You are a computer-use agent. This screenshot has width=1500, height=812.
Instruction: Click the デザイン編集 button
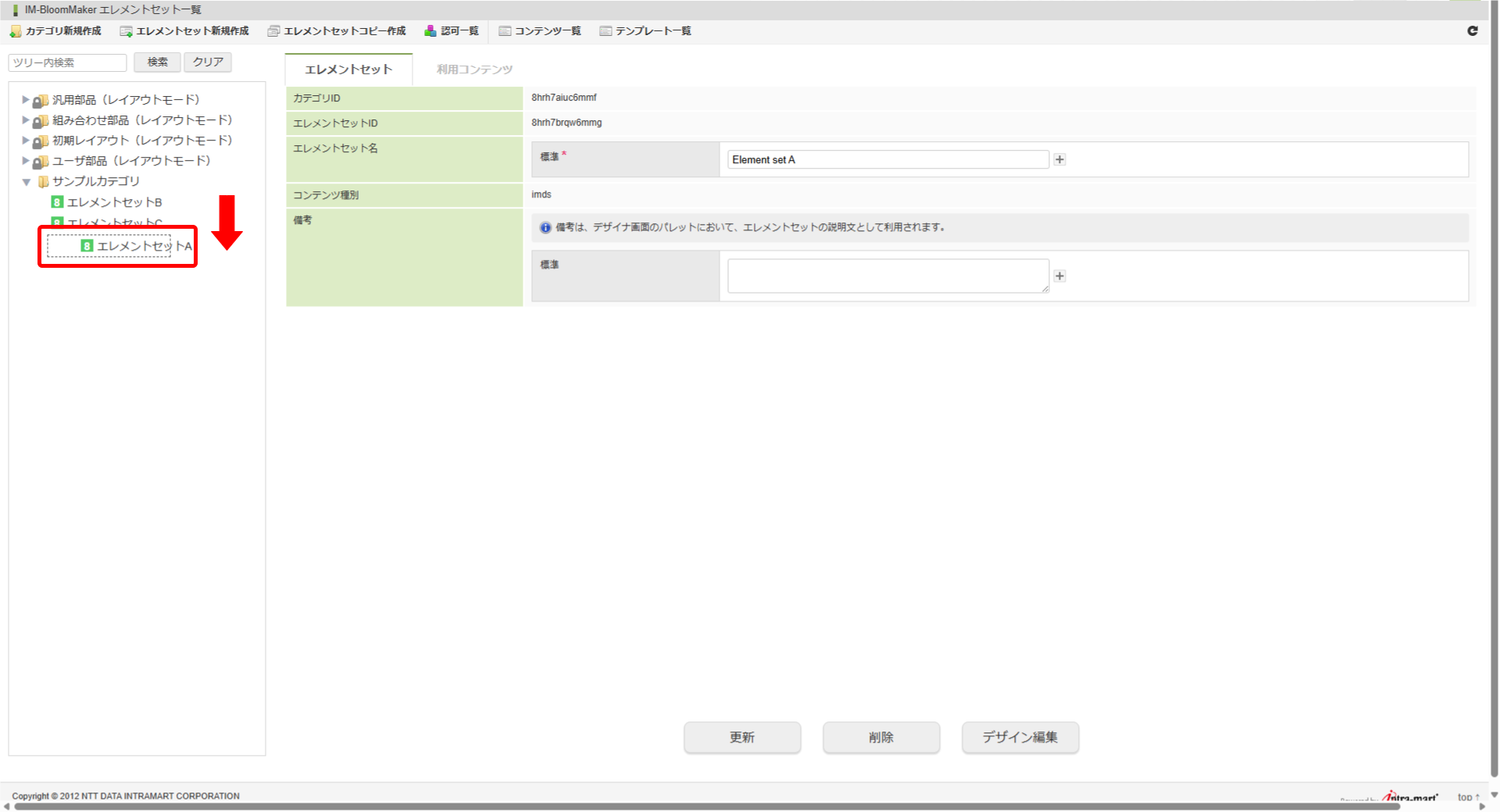[1020, 737]
